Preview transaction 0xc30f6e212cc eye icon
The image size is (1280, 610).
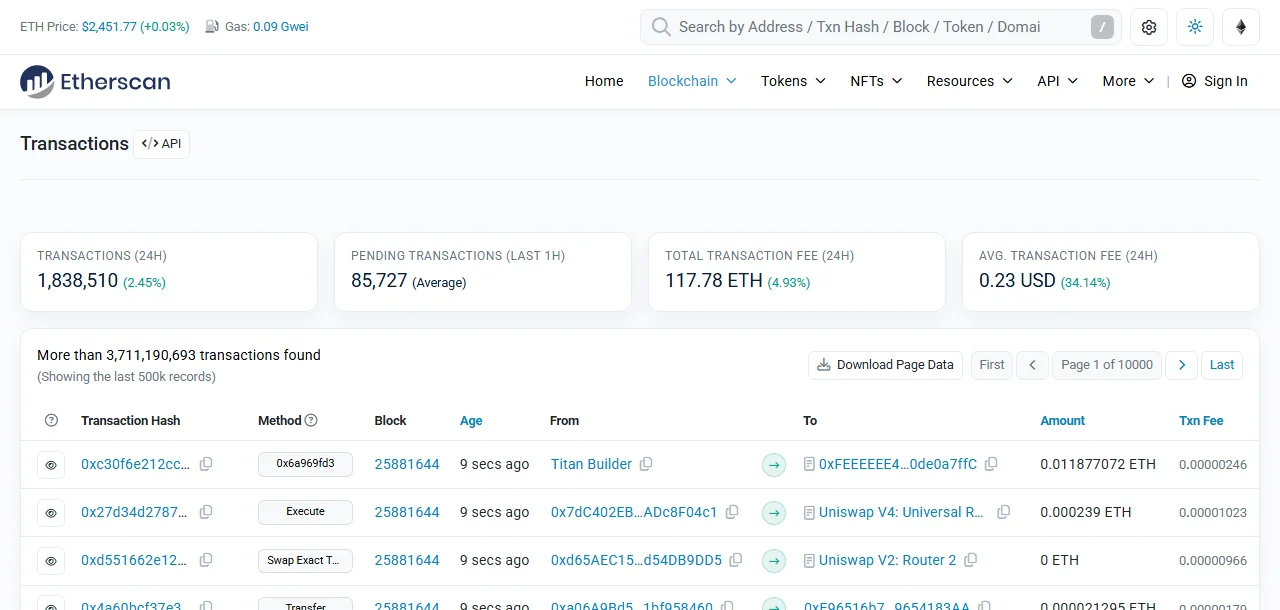51,465
